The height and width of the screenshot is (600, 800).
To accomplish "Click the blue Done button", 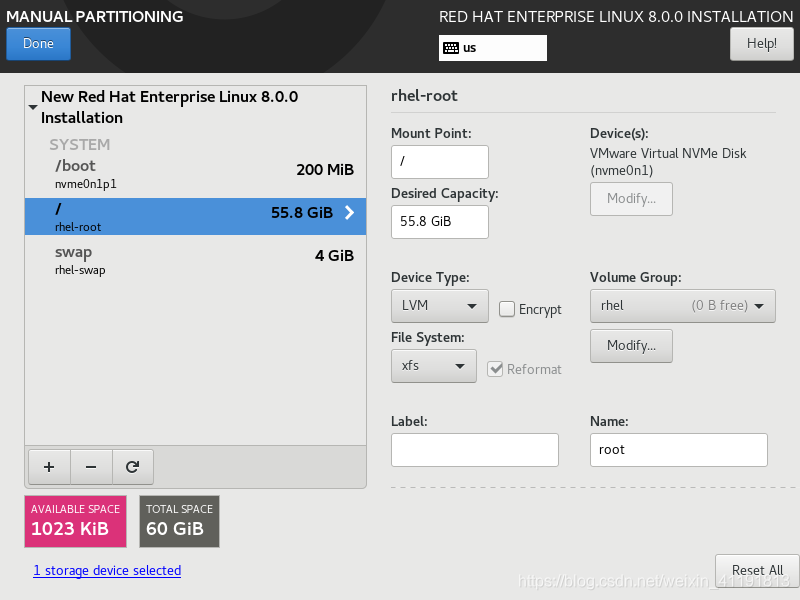I will coord(38,44).
